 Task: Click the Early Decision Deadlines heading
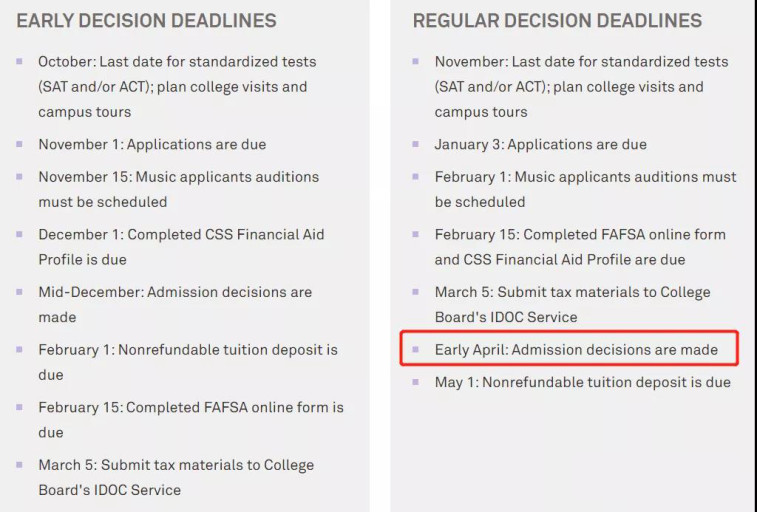[x=146, y=21]
